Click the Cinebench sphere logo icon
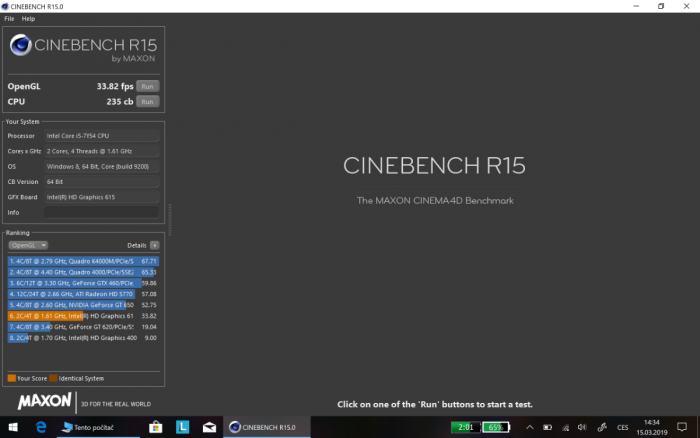Image resolution: width=700 pixels, height=438 pixels. pyautogui.click(x=21, y=46)
